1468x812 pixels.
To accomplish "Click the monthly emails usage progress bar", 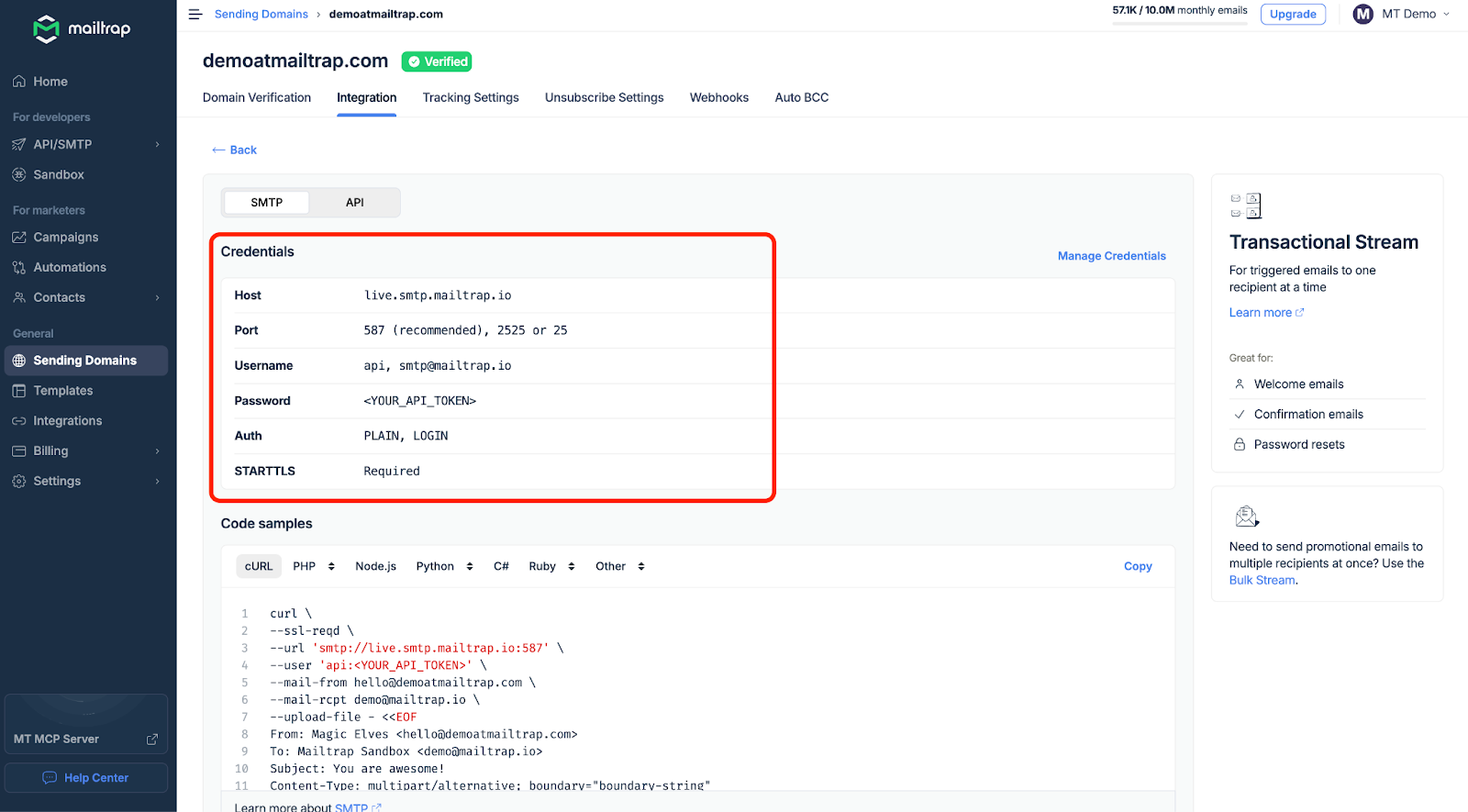I will 1180,22.
